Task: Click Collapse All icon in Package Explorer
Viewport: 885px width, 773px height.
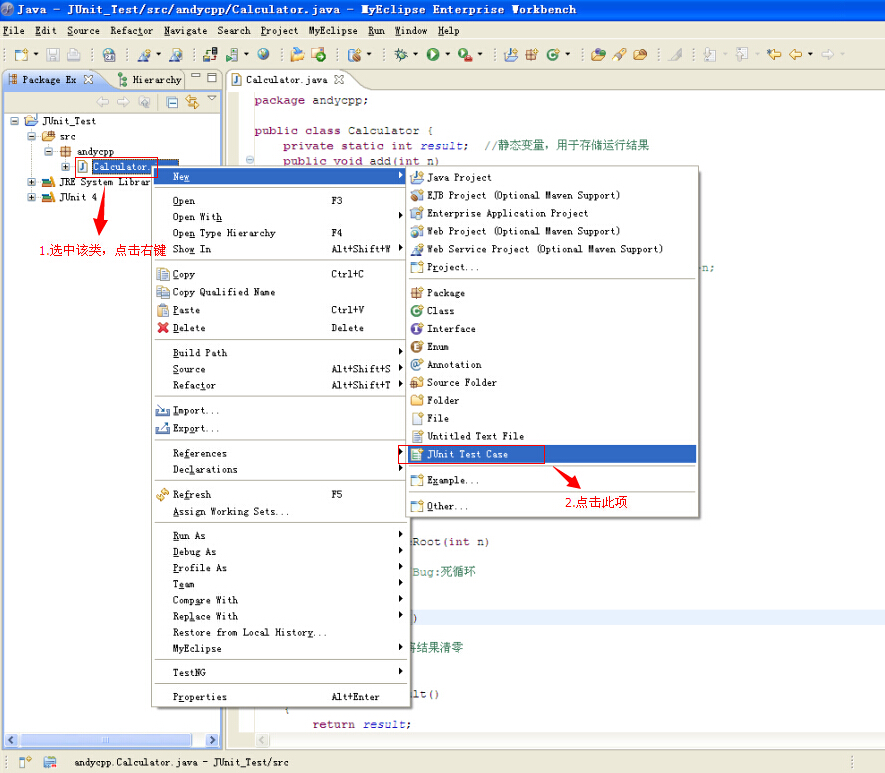Action: click(173, 102)
